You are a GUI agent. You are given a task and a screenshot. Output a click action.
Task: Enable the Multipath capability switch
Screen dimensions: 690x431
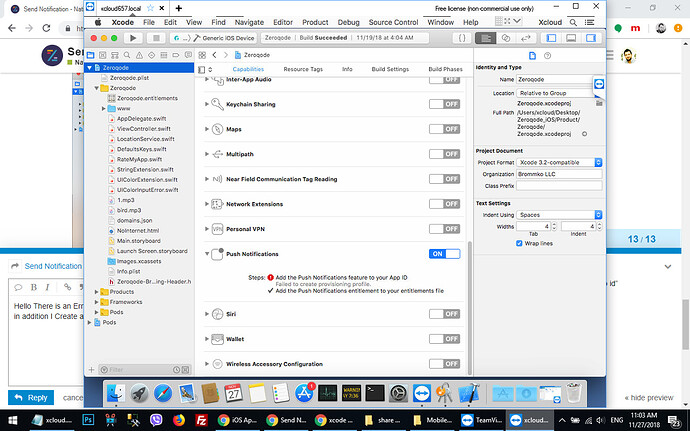[444, 154]
